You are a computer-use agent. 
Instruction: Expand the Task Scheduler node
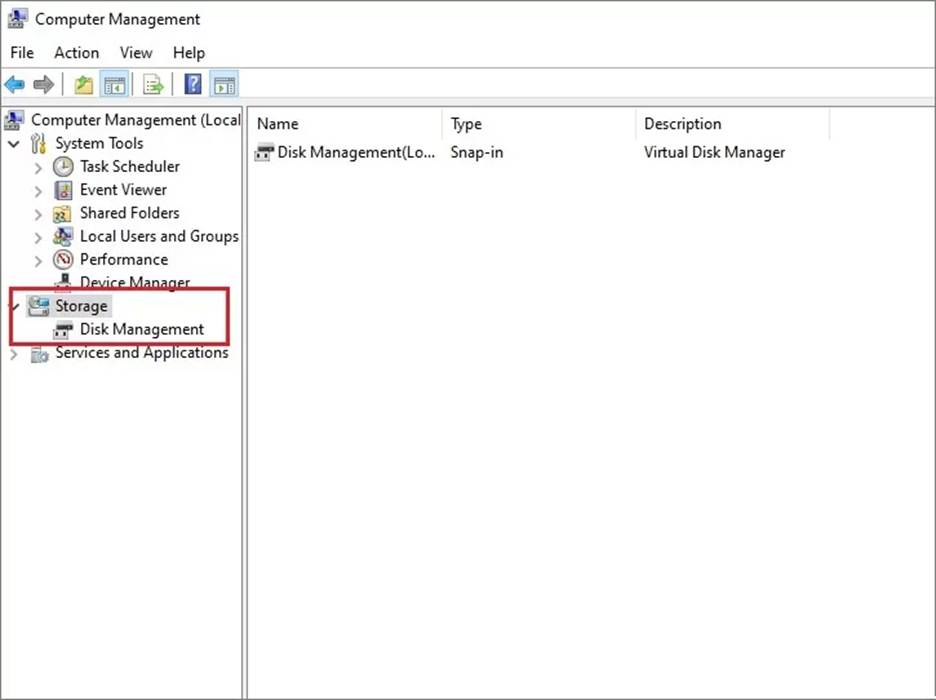[38, 167]
